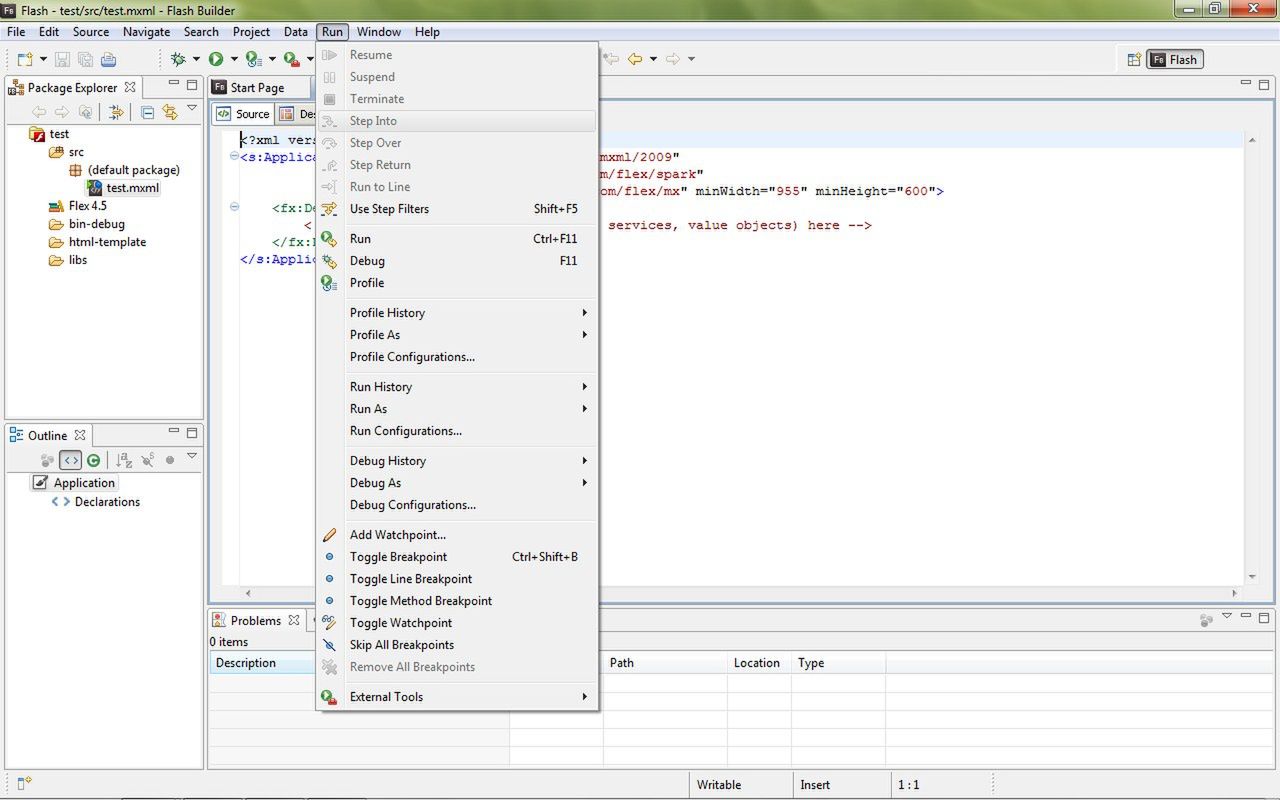The height and width of the screenshot is (800, 1280).
Task: Click the green Run toolbar button
Action: 216,60
